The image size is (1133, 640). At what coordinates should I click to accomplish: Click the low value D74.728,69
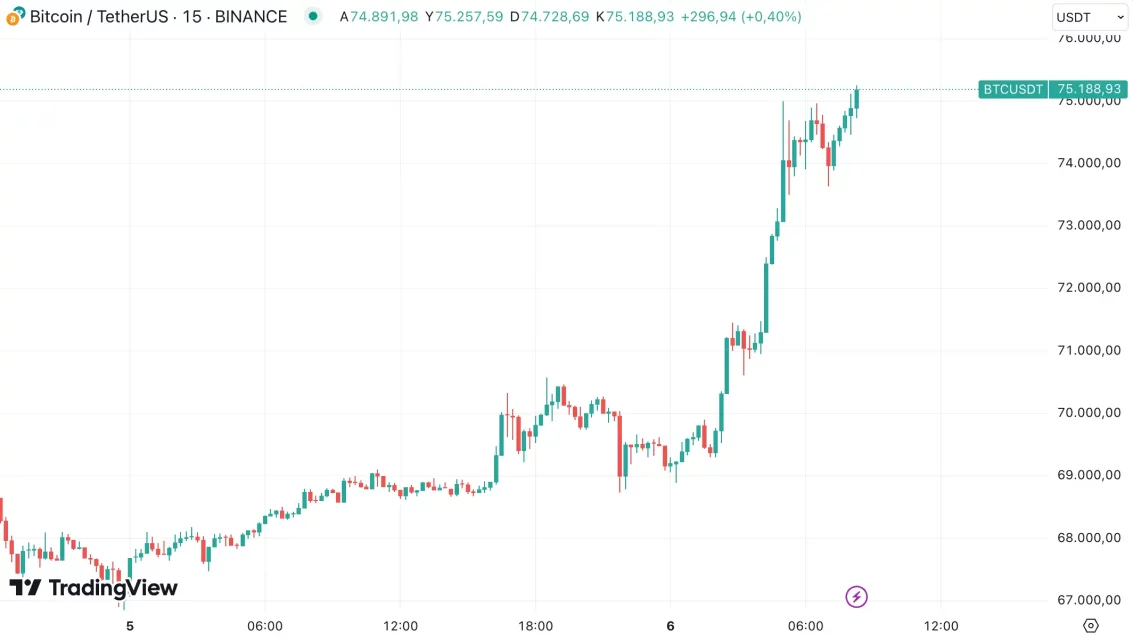click(549, 17)
